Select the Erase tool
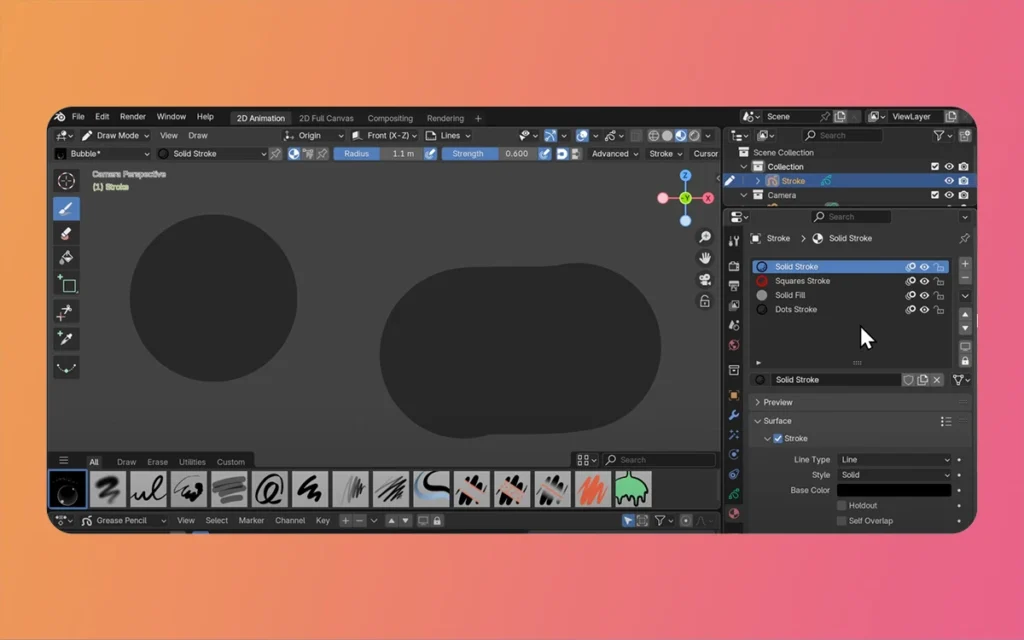1024x640 pixels. point(66,234)
